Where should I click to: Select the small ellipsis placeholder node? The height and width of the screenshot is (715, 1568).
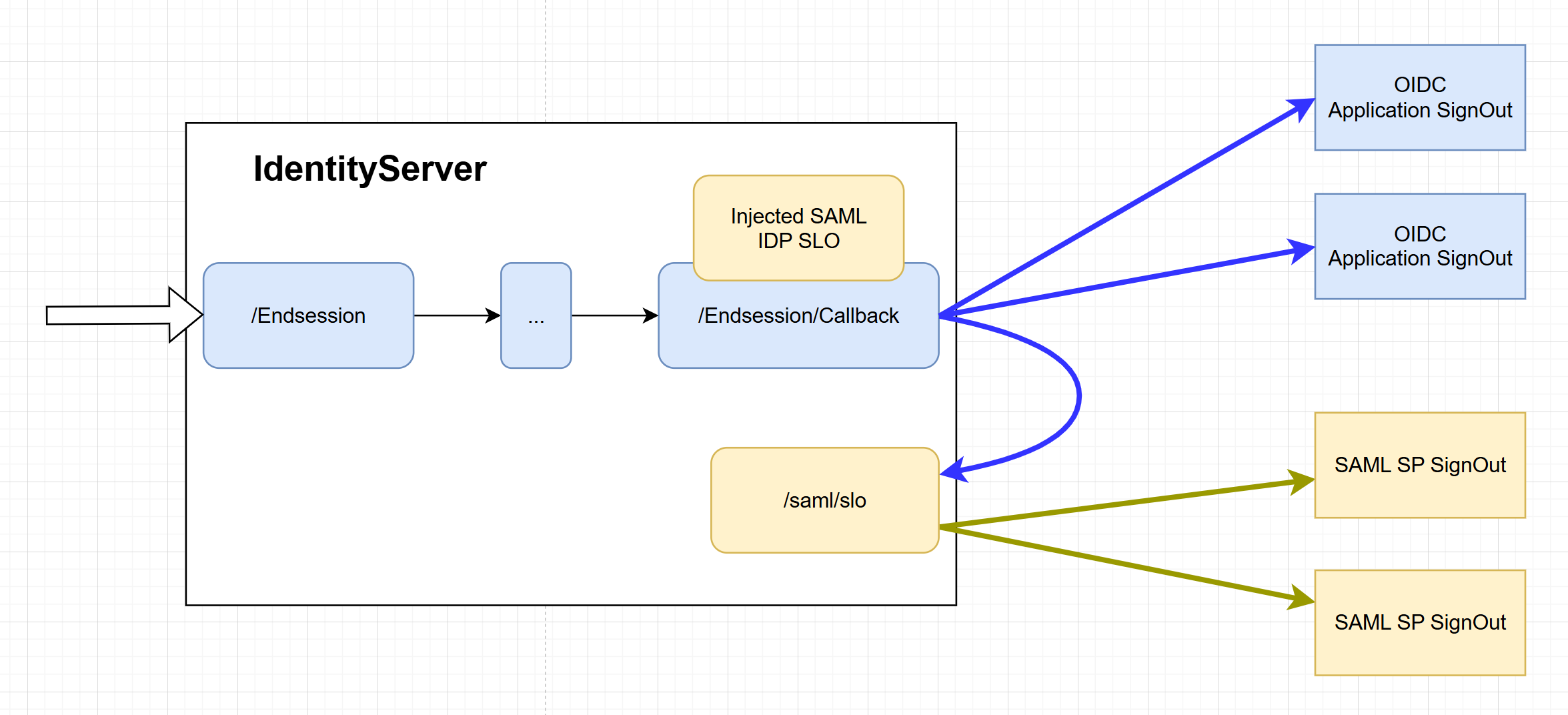536,315
